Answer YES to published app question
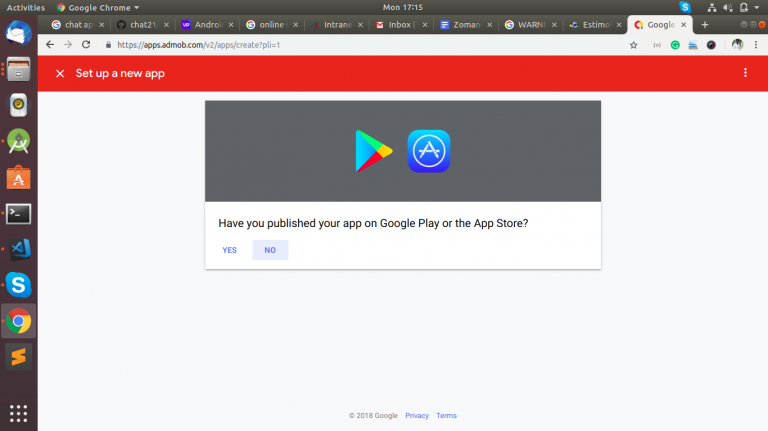This screenshot has height=431, width=768. 229,250
